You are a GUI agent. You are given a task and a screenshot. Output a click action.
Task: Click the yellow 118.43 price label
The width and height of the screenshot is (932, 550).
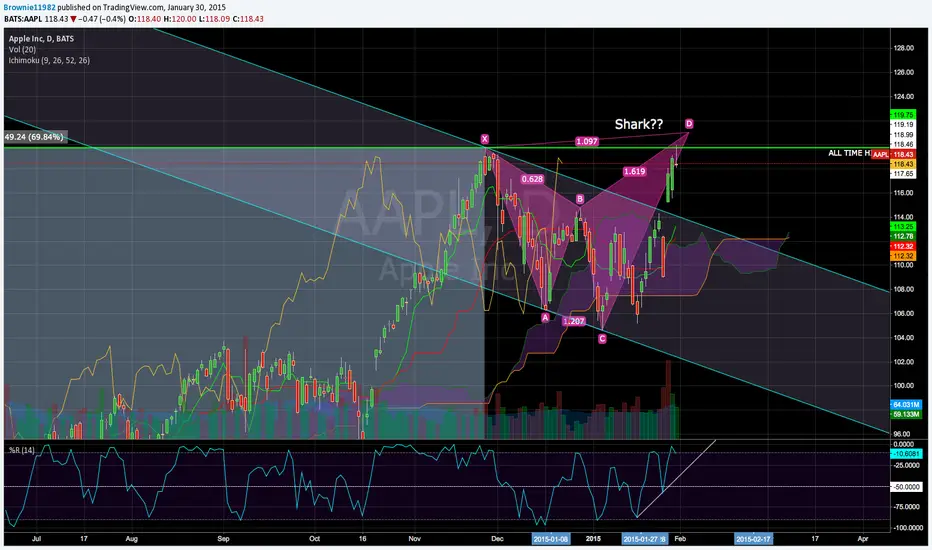[x=903, y=164]
